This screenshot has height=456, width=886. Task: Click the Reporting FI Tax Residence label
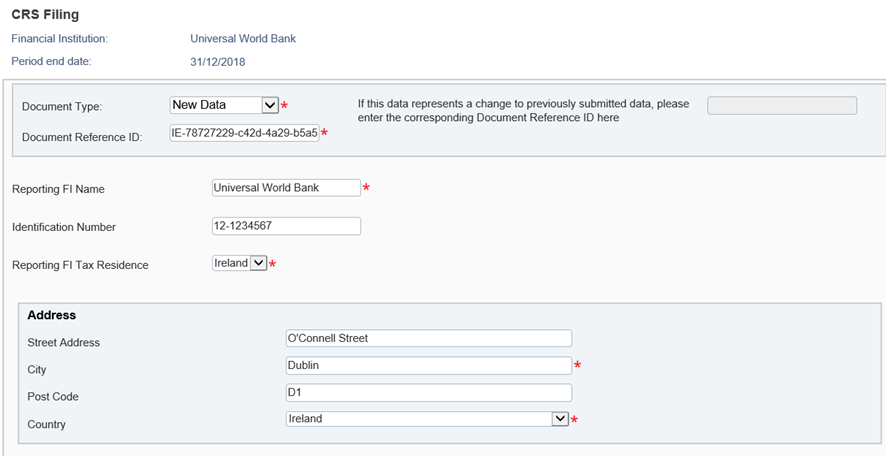pyautogui.click(x=80, y=265)
